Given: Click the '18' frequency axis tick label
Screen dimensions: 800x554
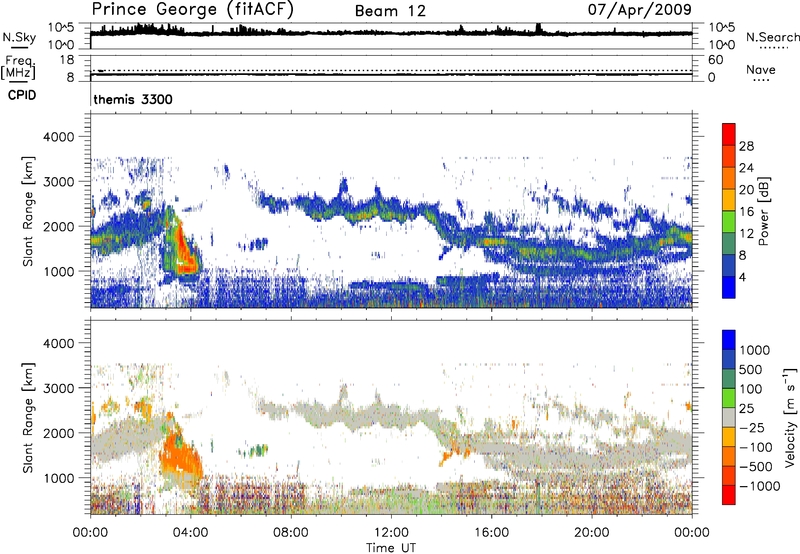Looking at the screenshot, I should point(66,60).
